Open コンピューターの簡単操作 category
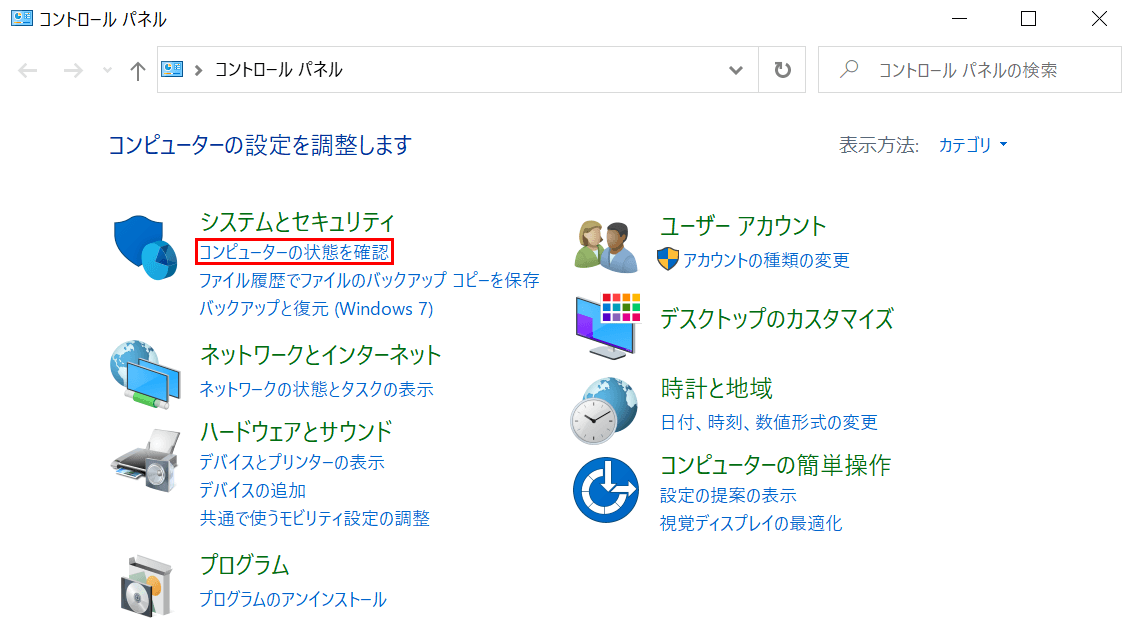1128x644 pixels. click(776, 465)
